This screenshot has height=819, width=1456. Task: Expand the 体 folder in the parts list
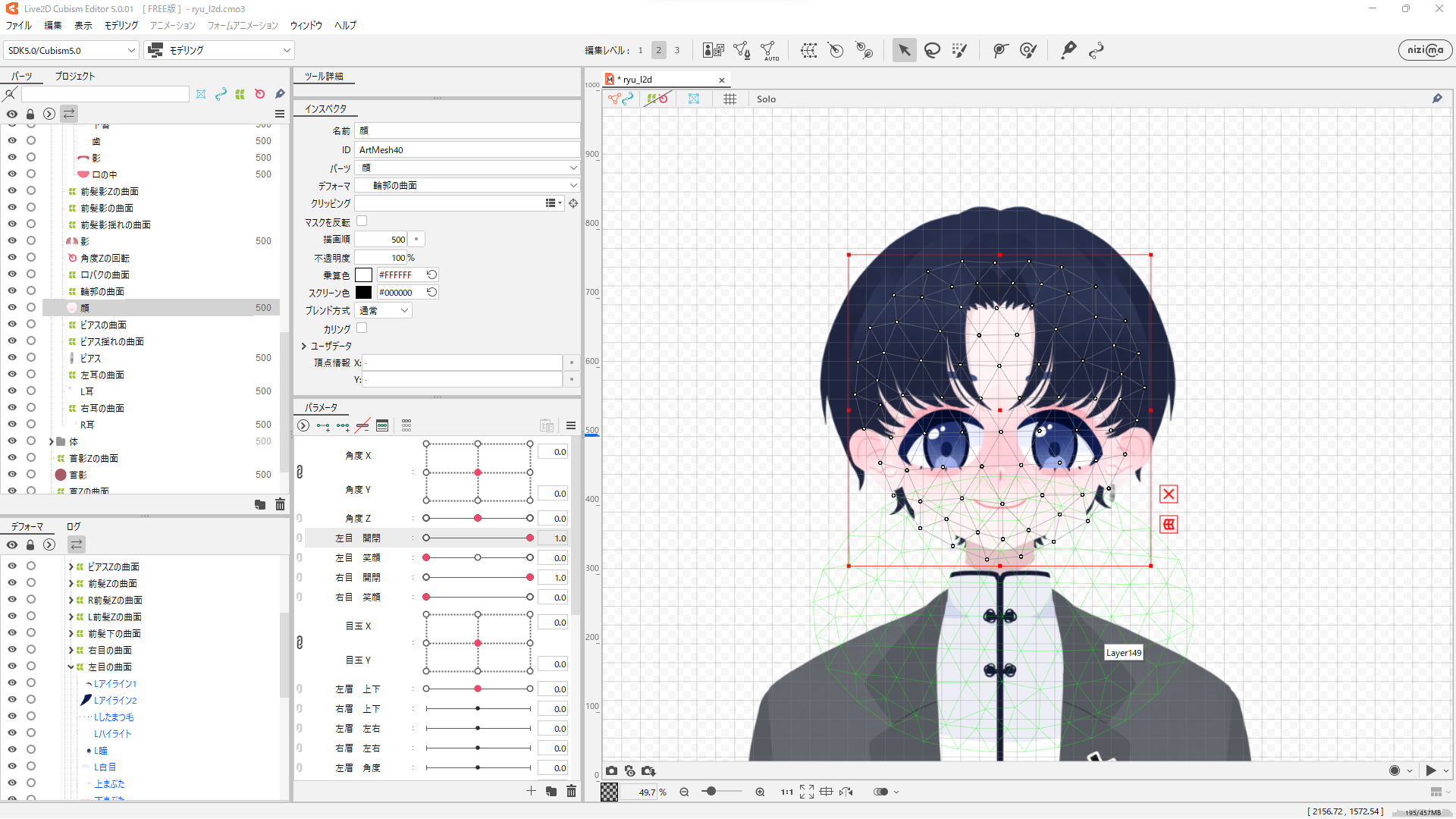[52, 441]
